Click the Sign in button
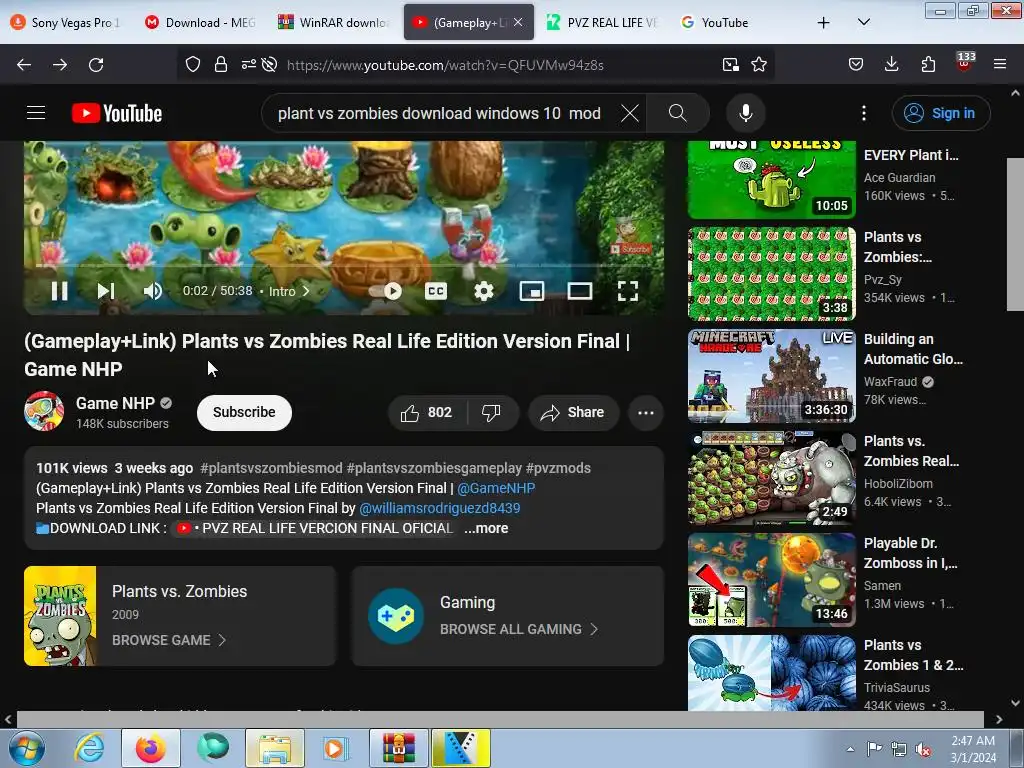Image resolution: width=1024 pixels, height=768 pixels. coord(941,113)
